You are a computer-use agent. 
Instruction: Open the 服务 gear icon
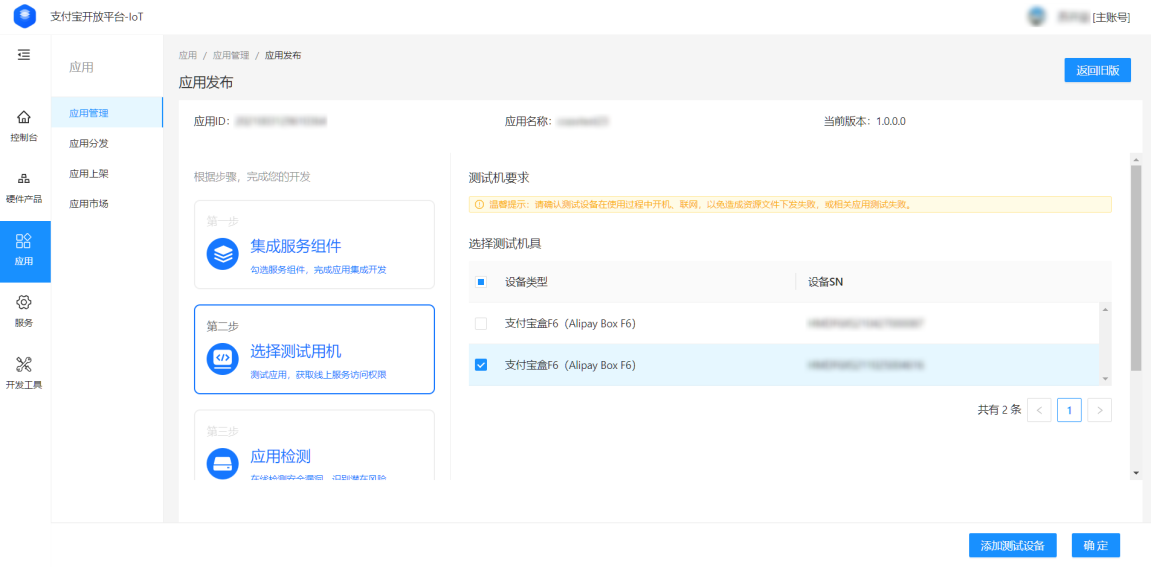pyautogui.click(x=23, y=302)
